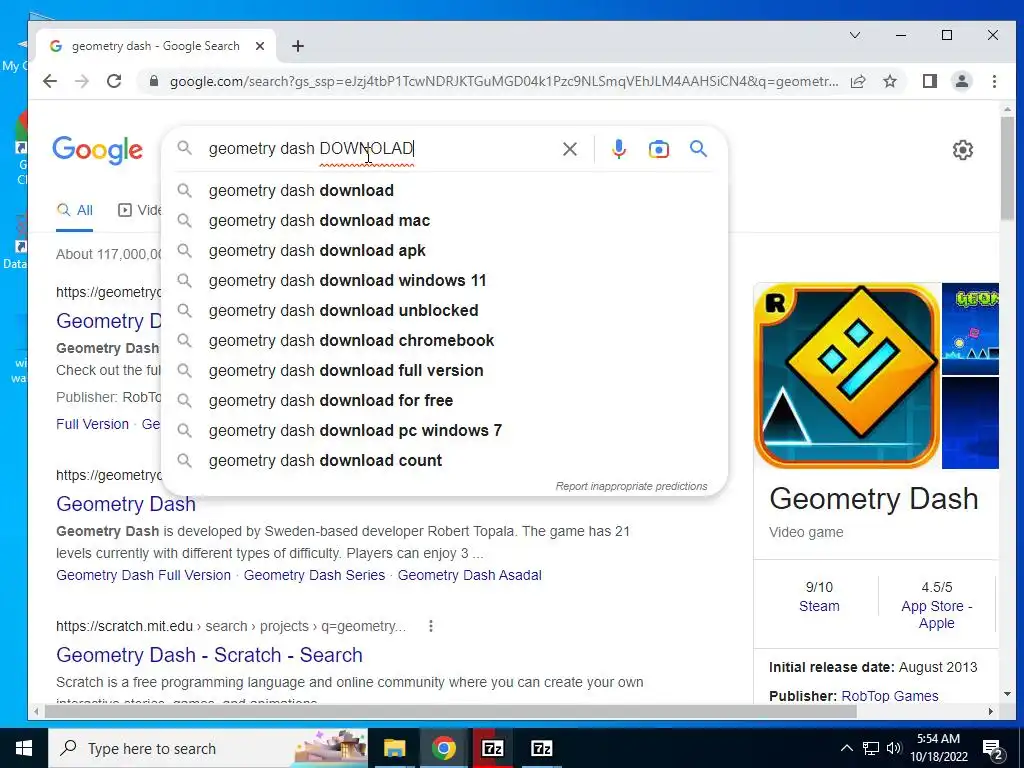Open the Chrome side panel icon

(930, 81)
